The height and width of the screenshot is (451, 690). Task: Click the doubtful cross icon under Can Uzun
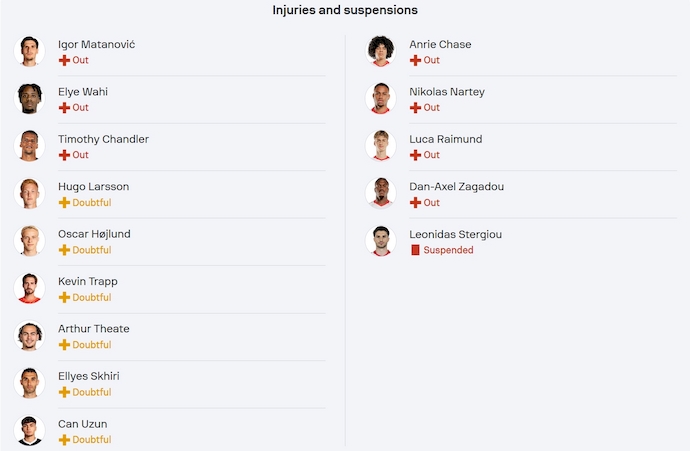64,440
